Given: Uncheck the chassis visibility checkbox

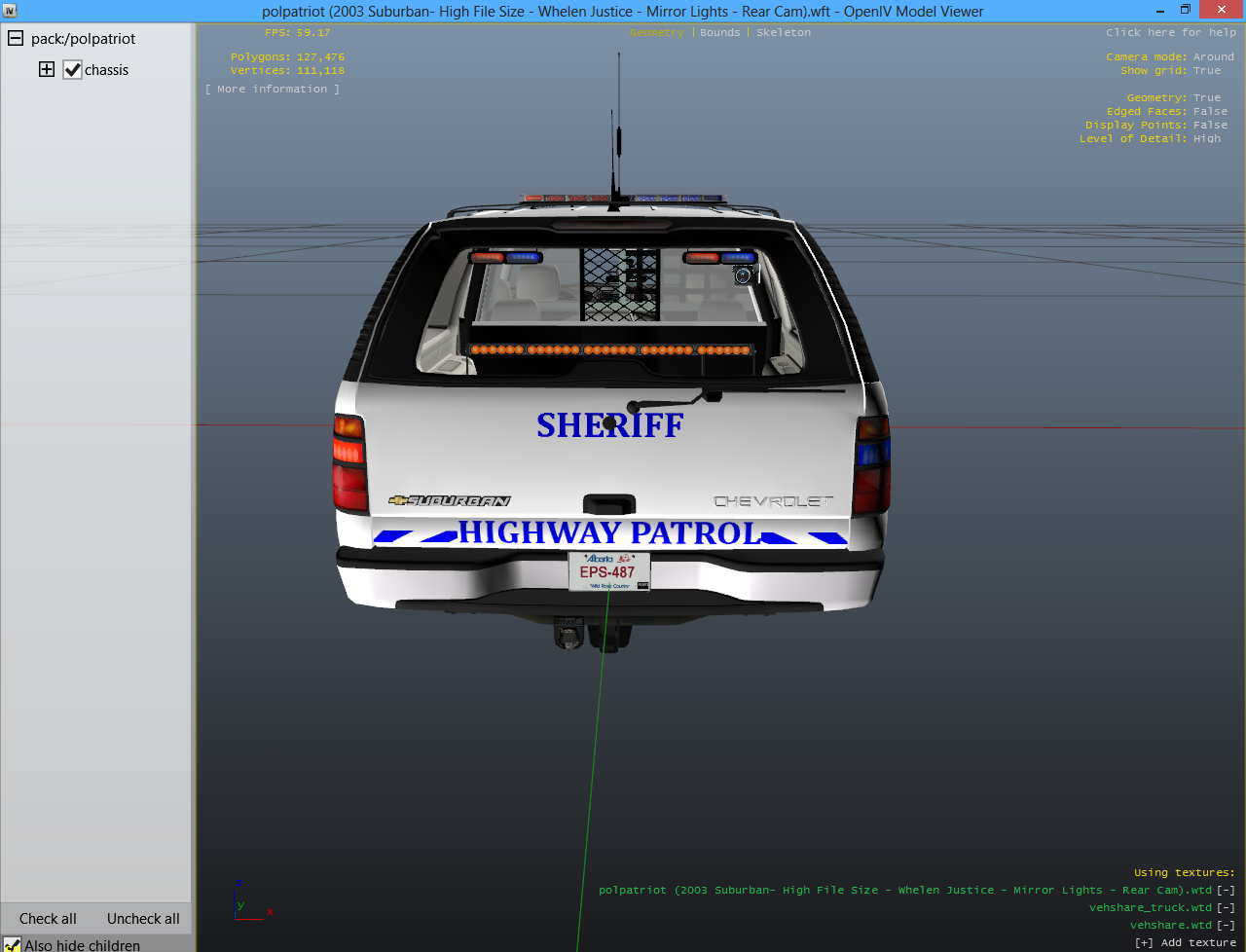Looking at the screenshot, I should 72,70.
